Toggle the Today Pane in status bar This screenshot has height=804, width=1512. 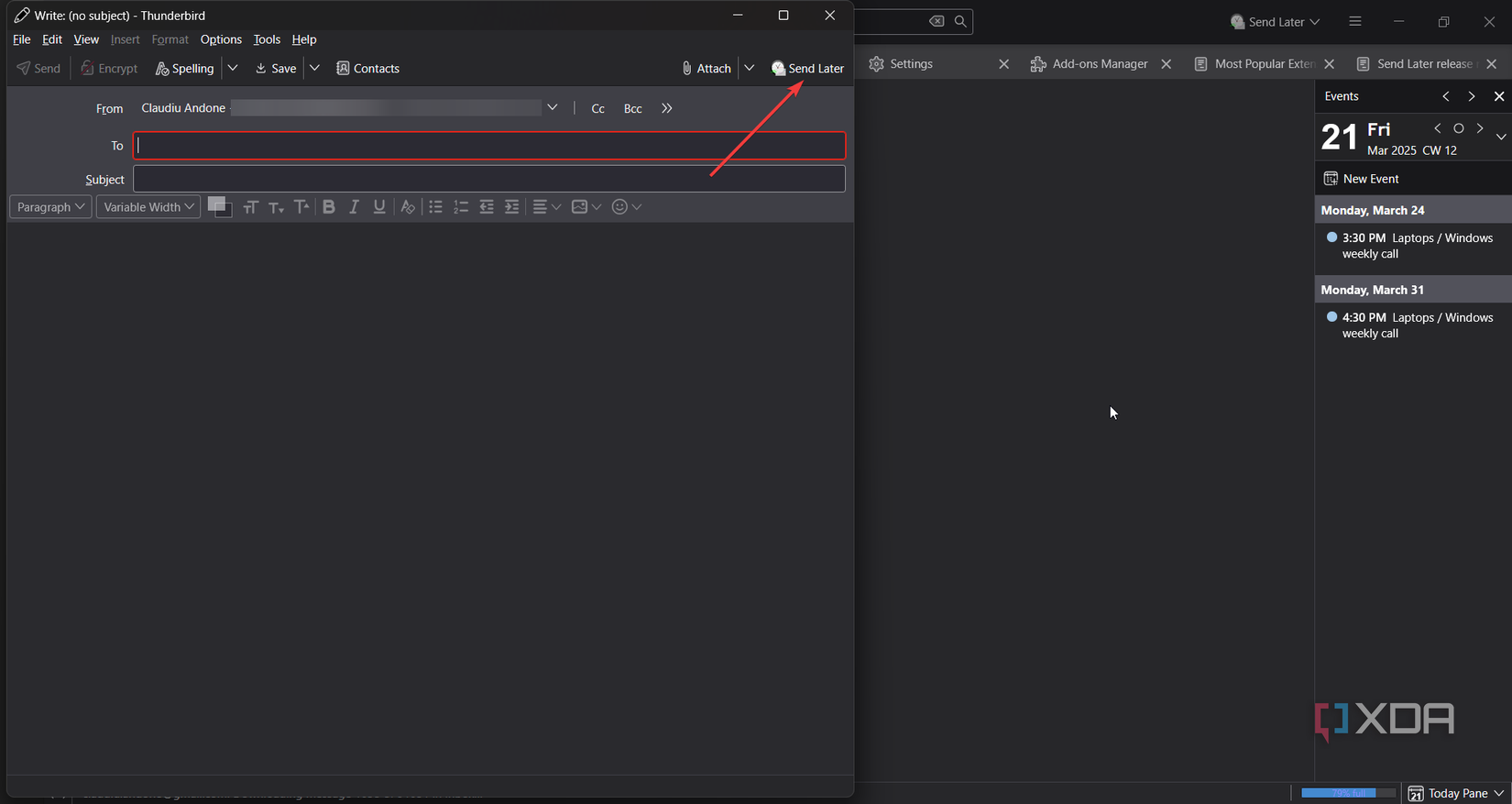pos(1456,793)
